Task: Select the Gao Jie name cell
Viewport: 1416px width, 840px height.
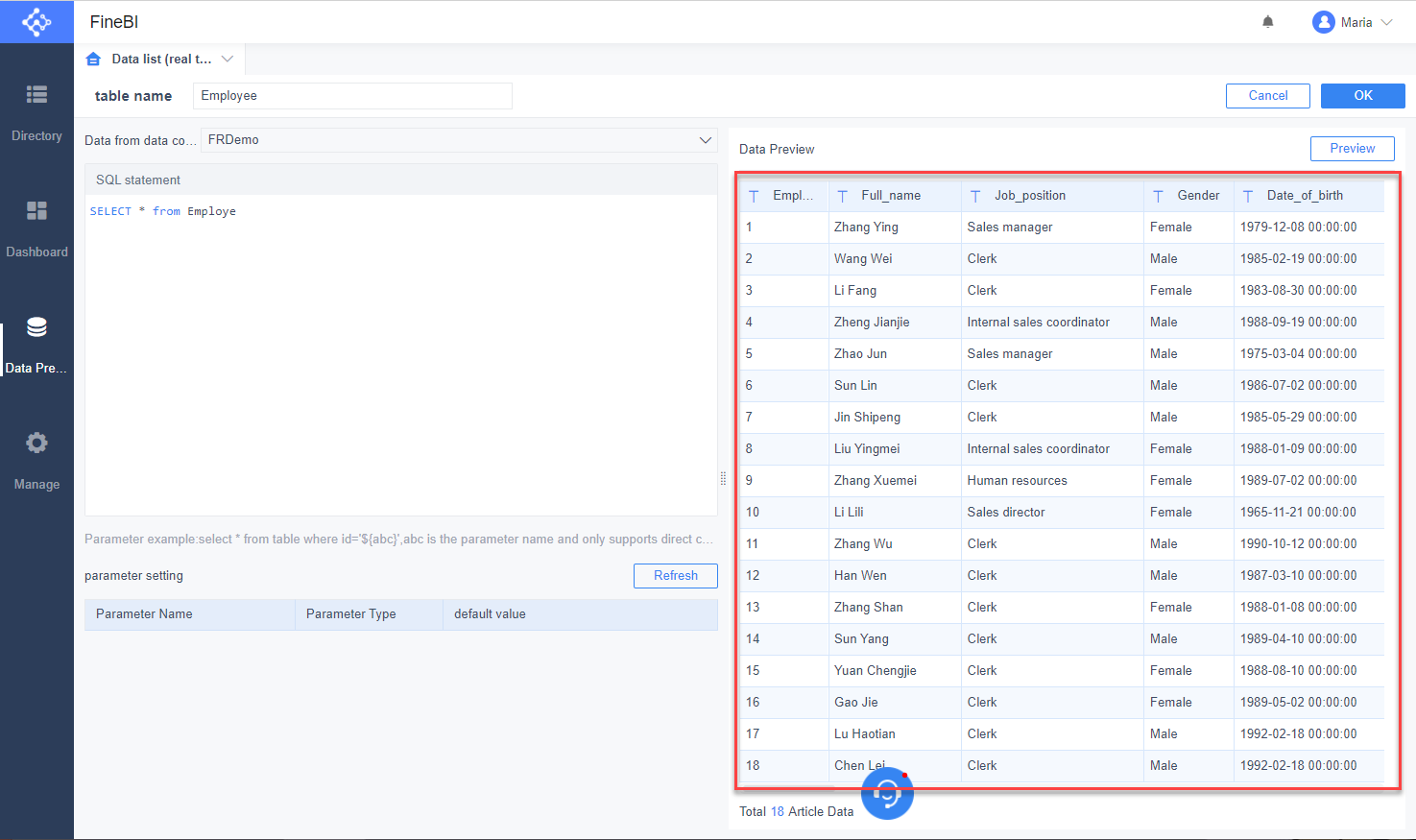Action: 895,703
